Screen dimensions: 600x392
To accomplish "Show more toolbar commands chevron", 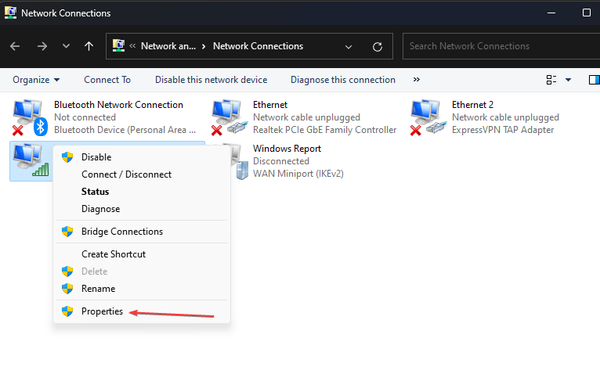I will [x=416, y=79].
